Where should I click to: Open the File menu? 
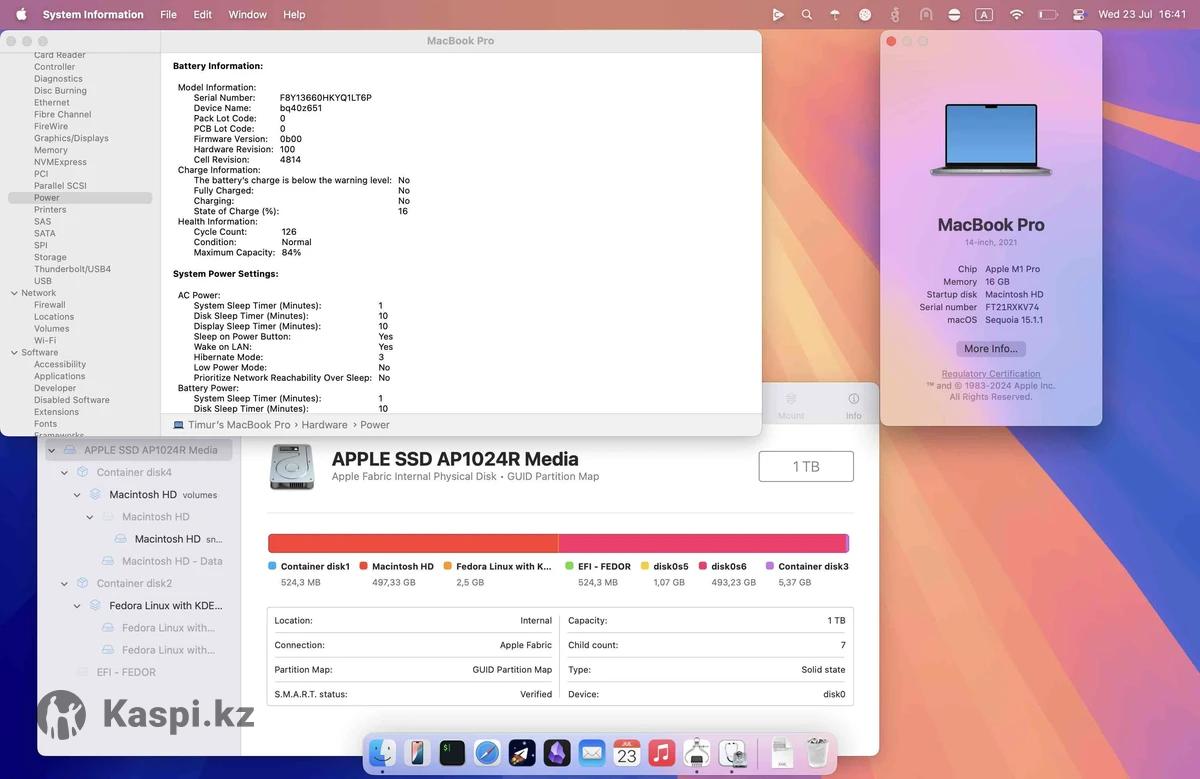pyautogui.click(x=169, y=14)
